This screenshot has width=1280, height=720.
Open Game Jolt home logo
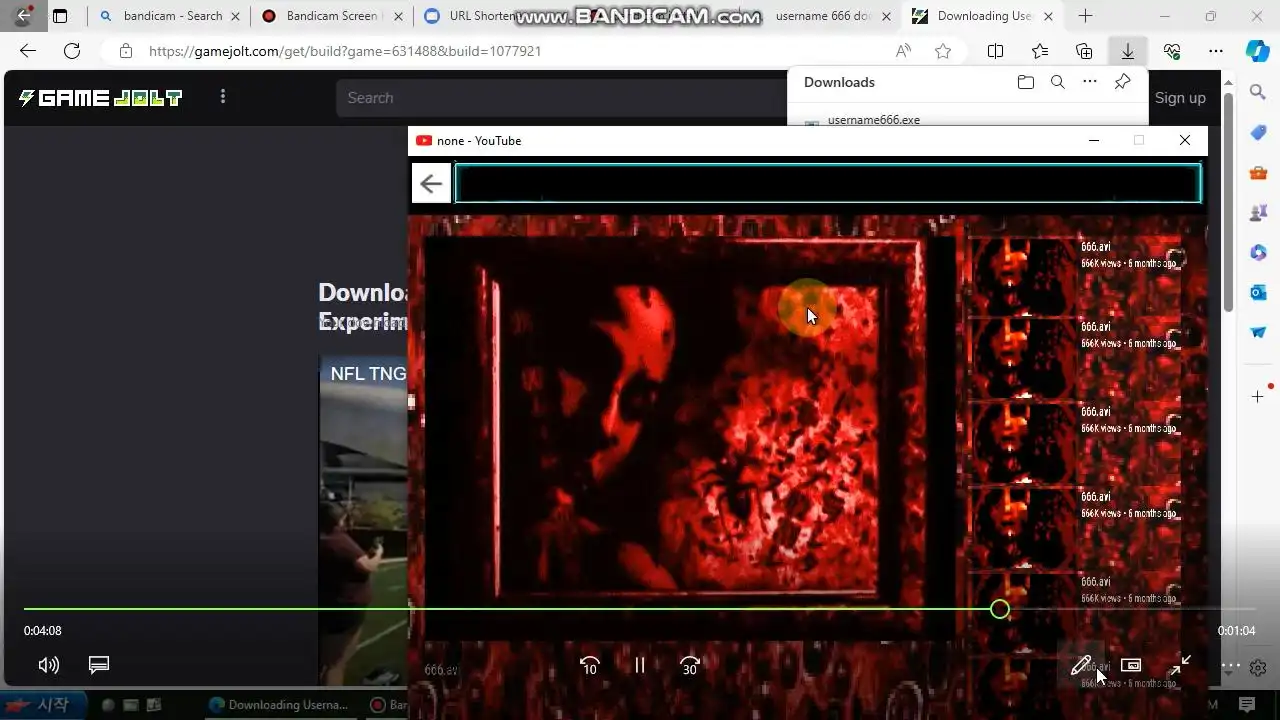point(100,98)
